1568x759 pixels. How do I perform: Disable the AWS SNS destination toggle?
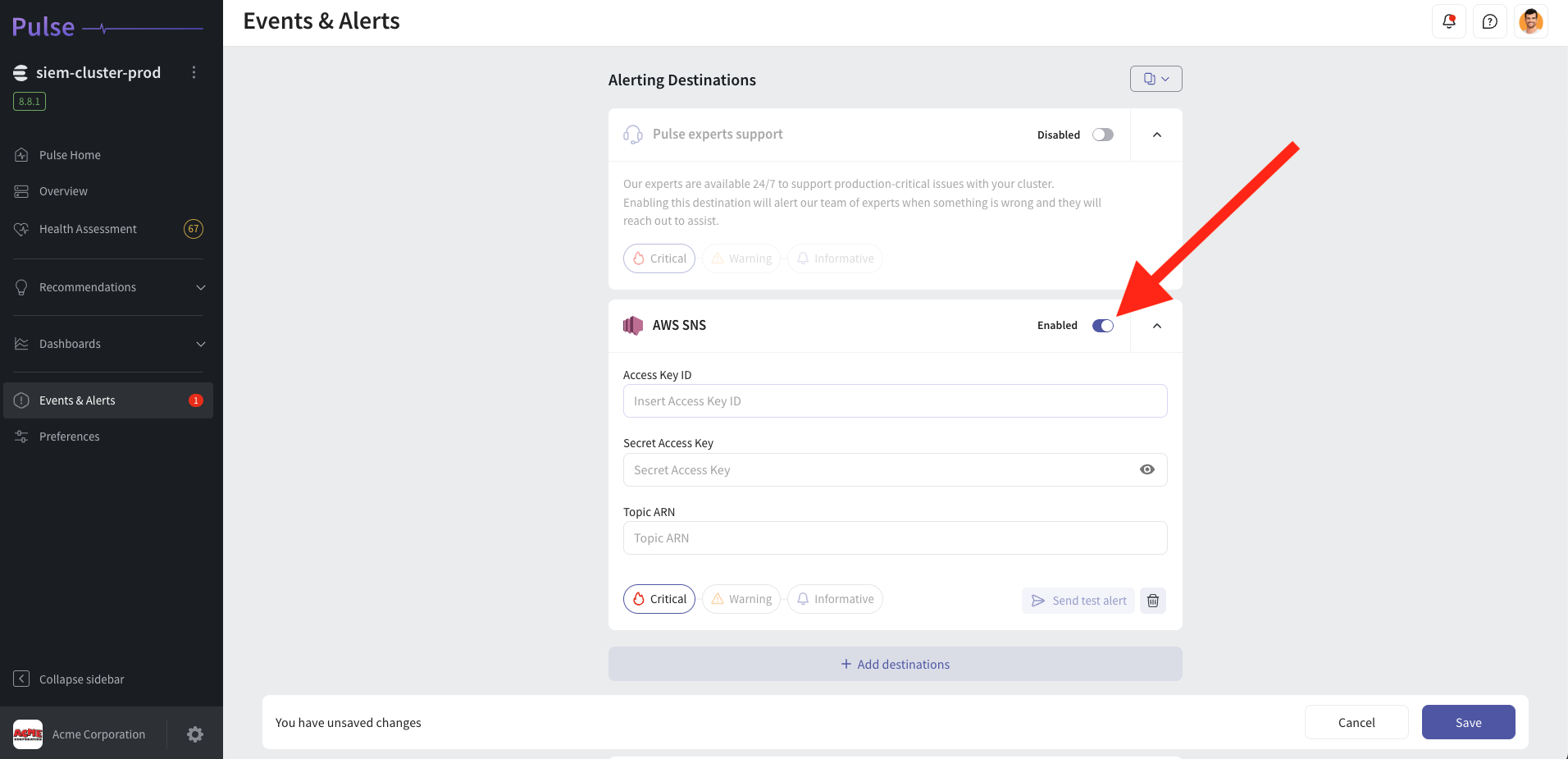1102,325
